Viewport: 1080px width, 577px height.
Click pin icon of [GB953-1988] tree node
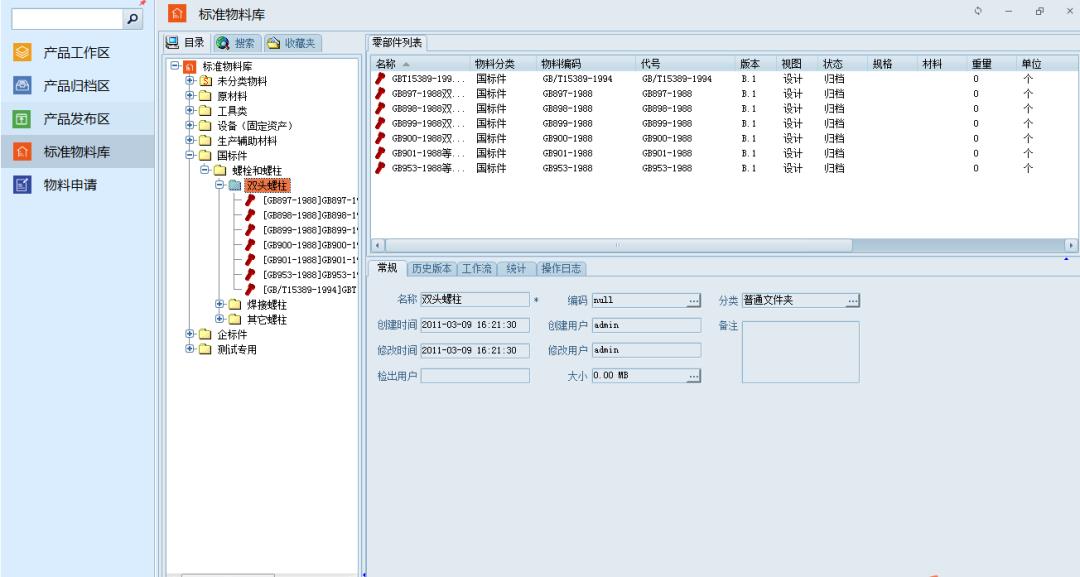[250, 275]
